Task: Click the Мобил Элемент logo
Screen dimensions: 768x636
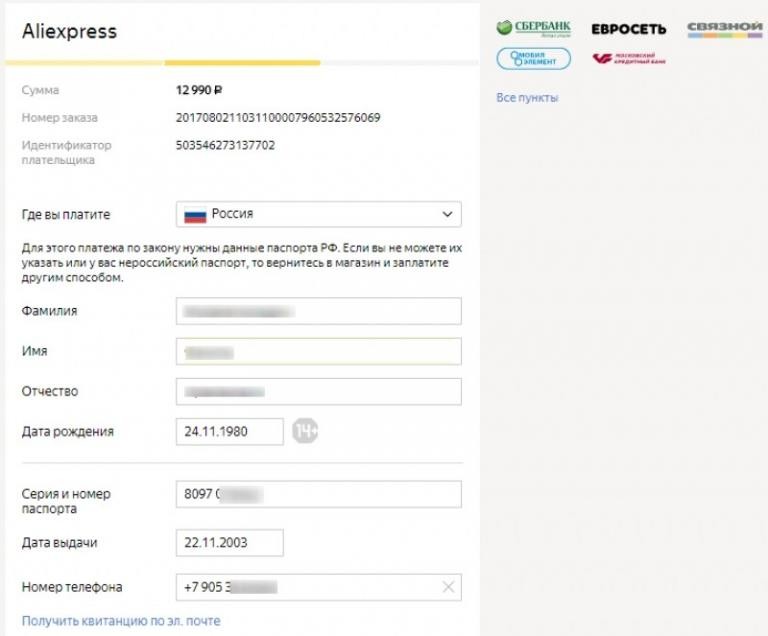Action: tap(533, 58)
